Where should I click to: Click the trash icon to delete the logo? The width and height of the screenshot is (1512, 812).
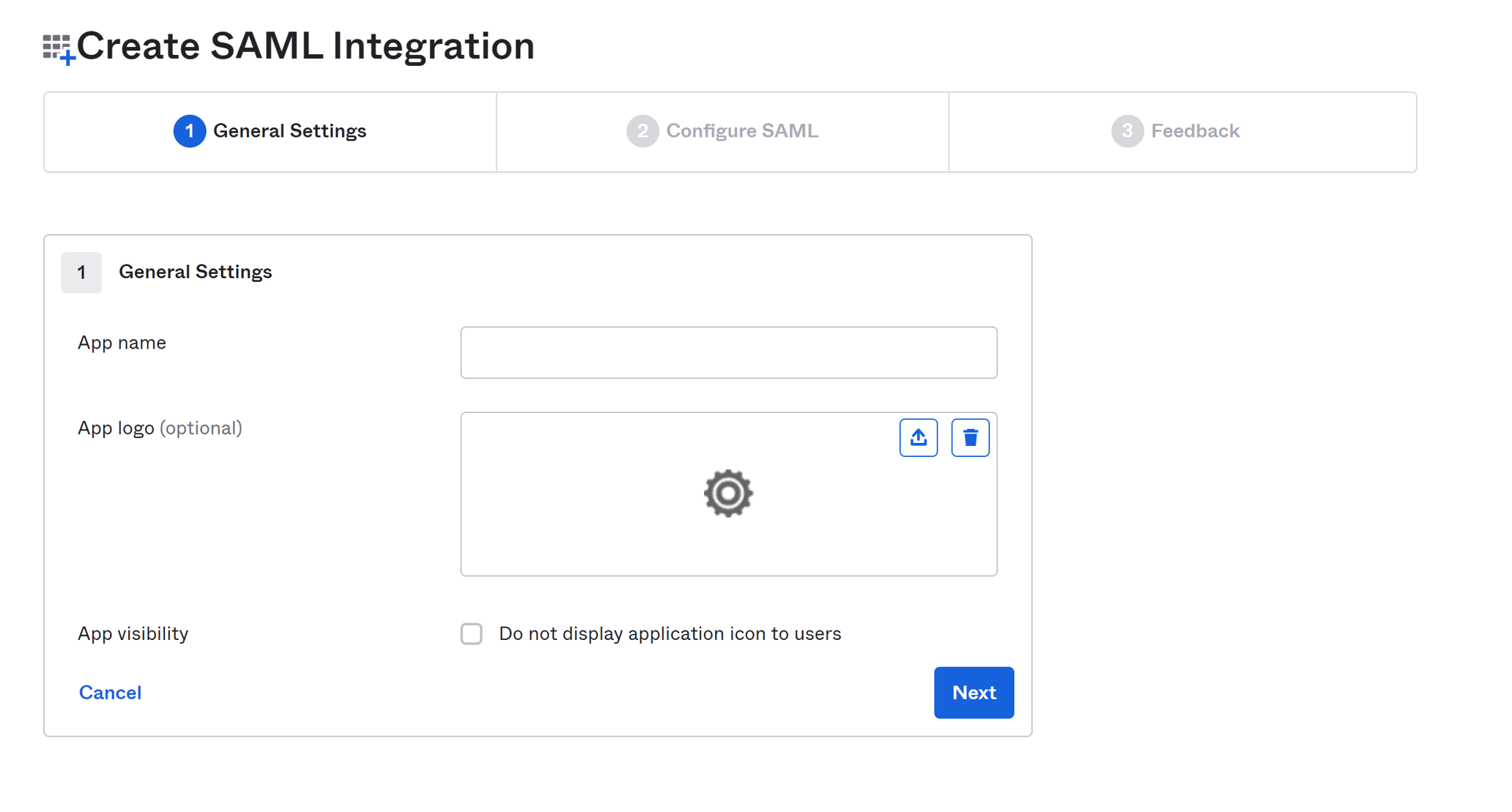coord(970,437)
